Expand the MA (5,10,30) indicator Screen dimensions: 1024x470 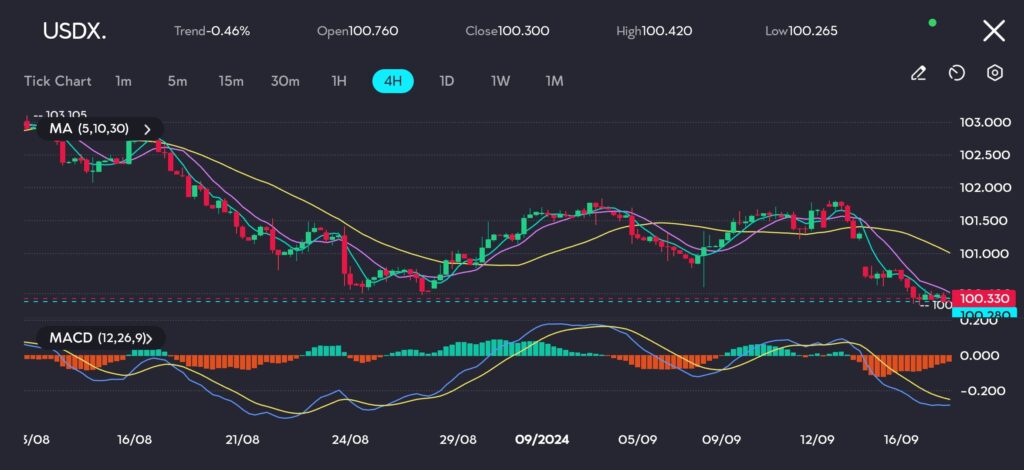tap(148, 129)
